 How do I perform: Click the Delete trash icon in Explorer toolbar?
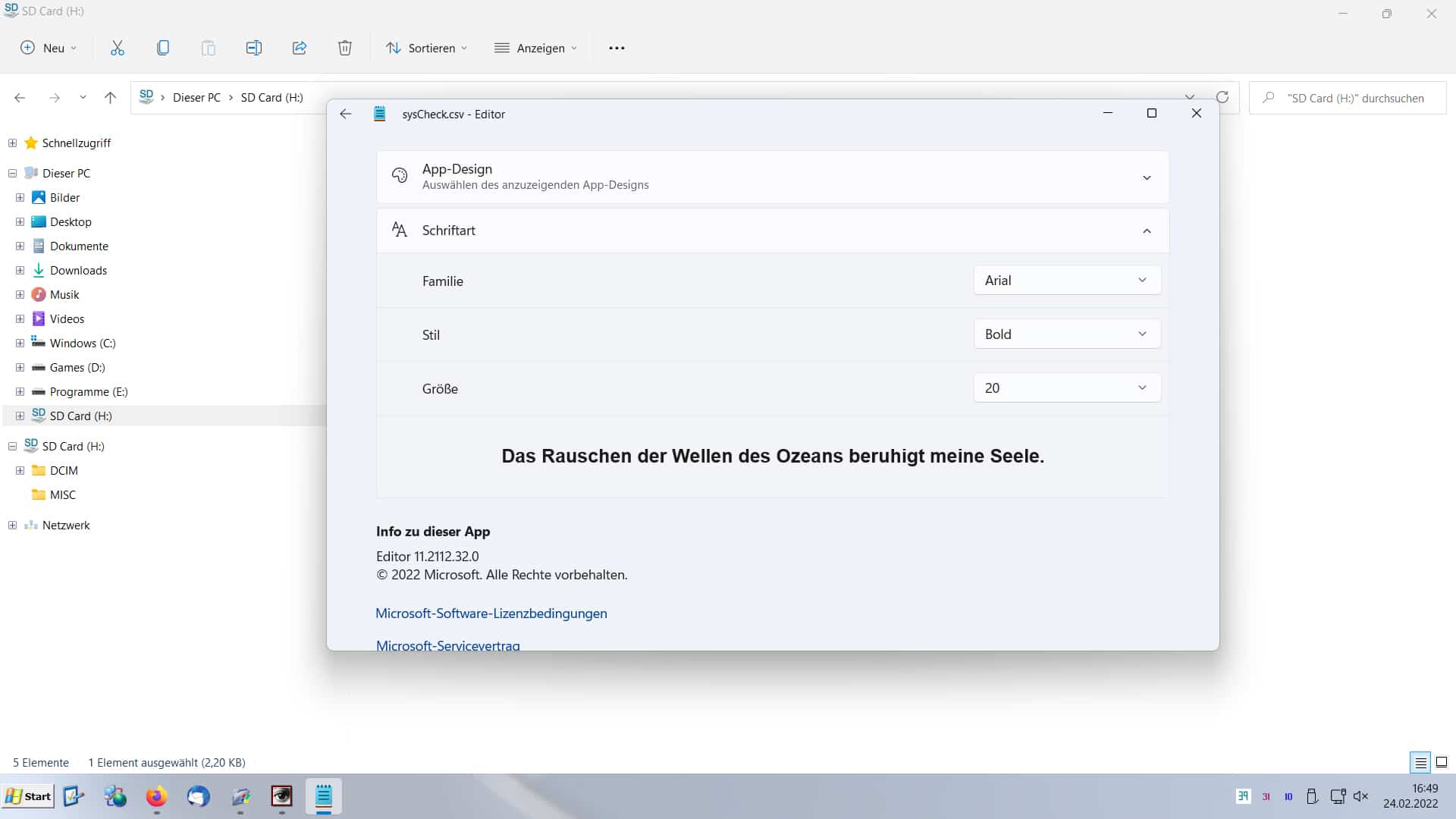345,48
